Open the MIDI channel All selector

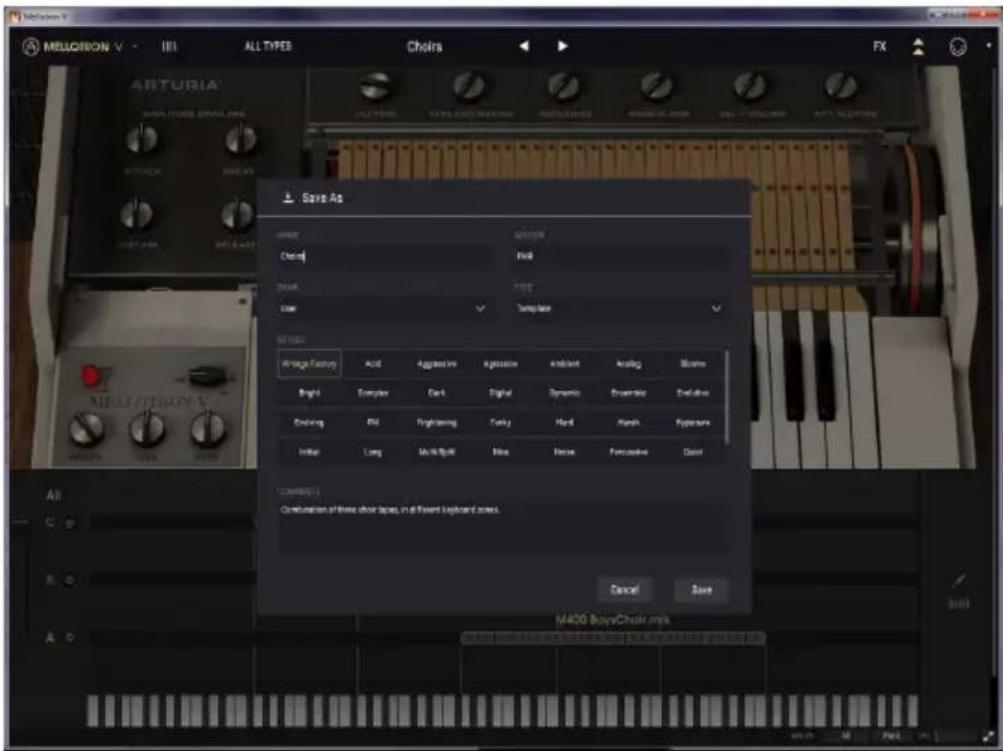click(846, 736)
